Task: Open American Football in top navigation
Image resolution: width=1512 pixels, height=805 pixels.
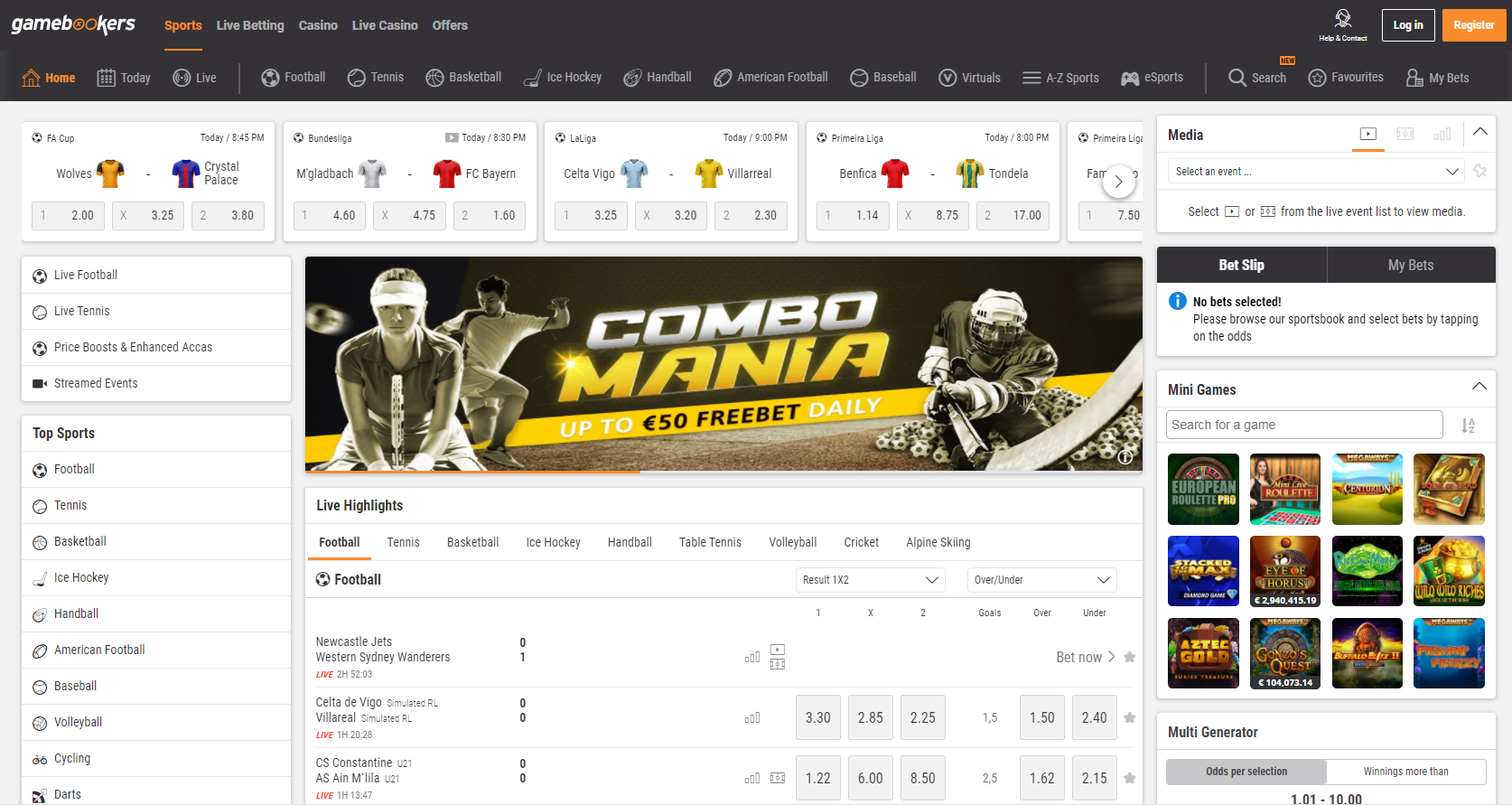Action: (x=770, y=78)
